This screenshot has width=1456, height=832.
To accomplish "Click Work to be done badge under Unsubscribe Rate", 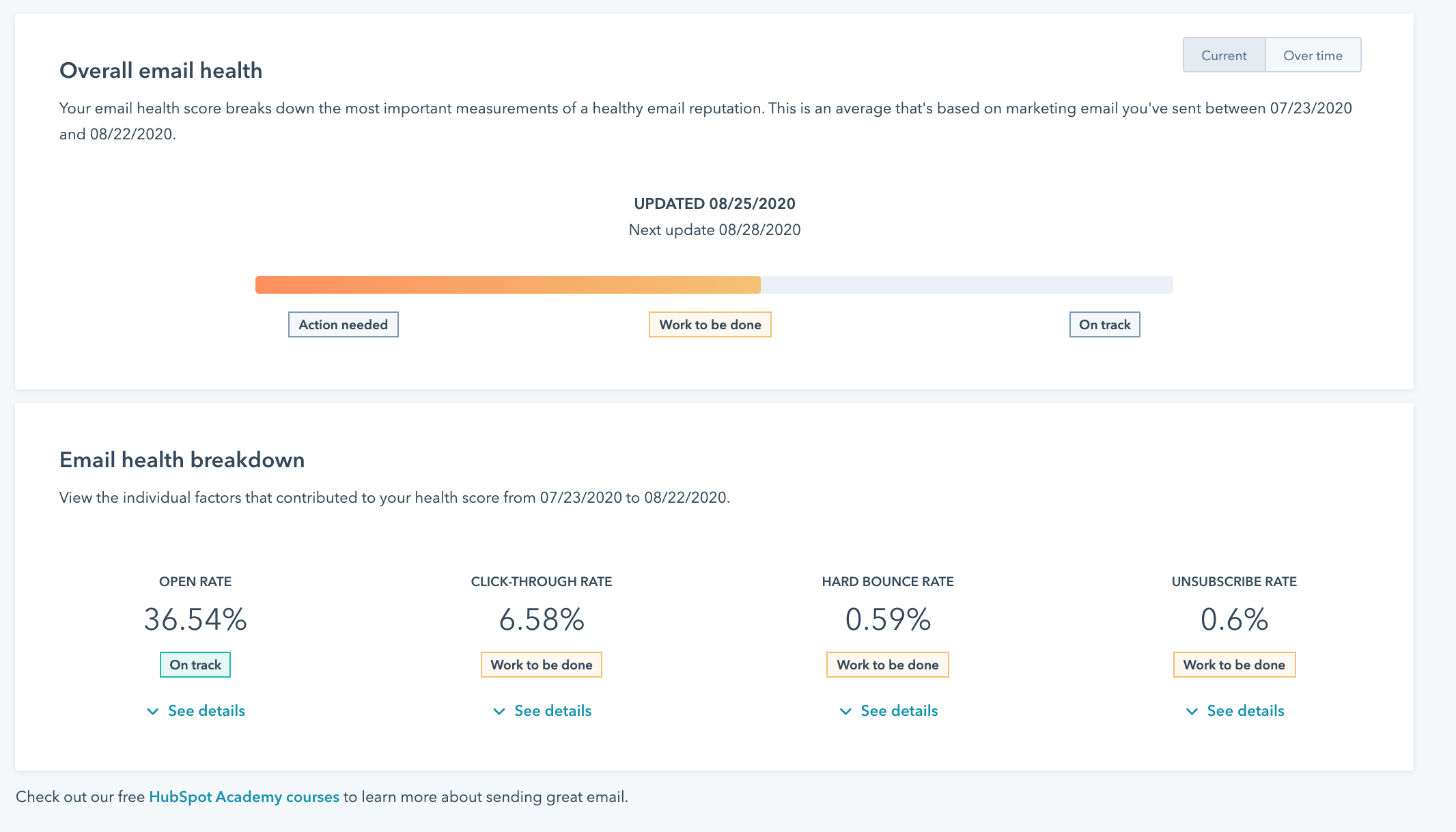I will pyautogui.click(x=1234, y=665).
